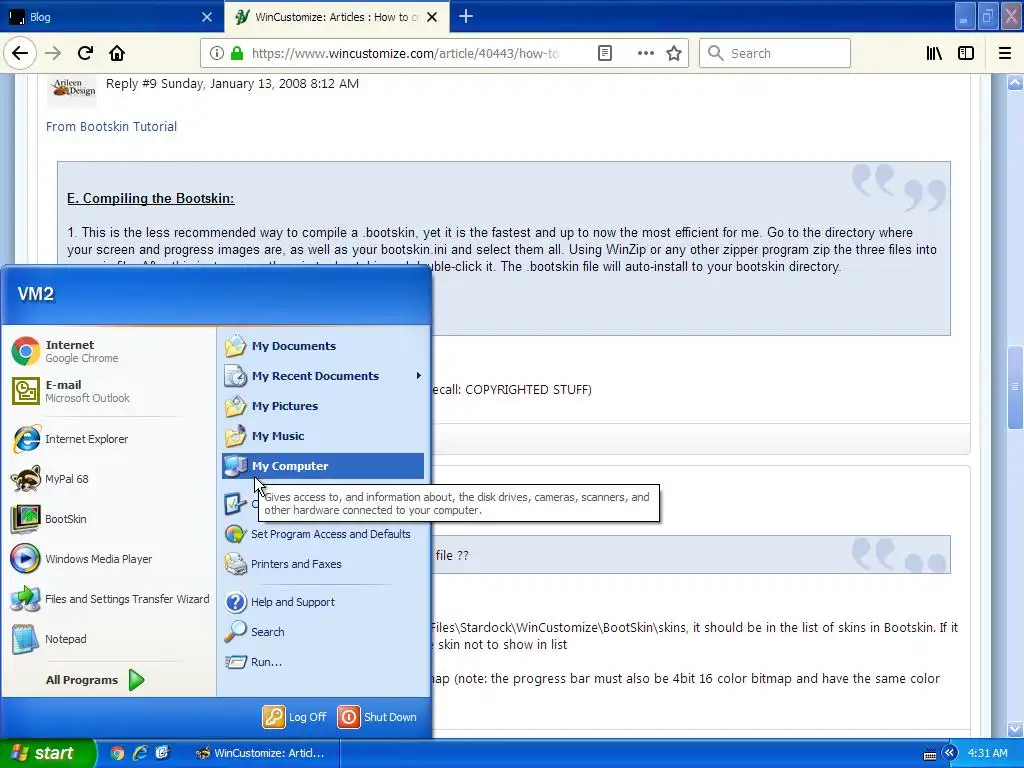Go to browser home page

tap(117, 53)
